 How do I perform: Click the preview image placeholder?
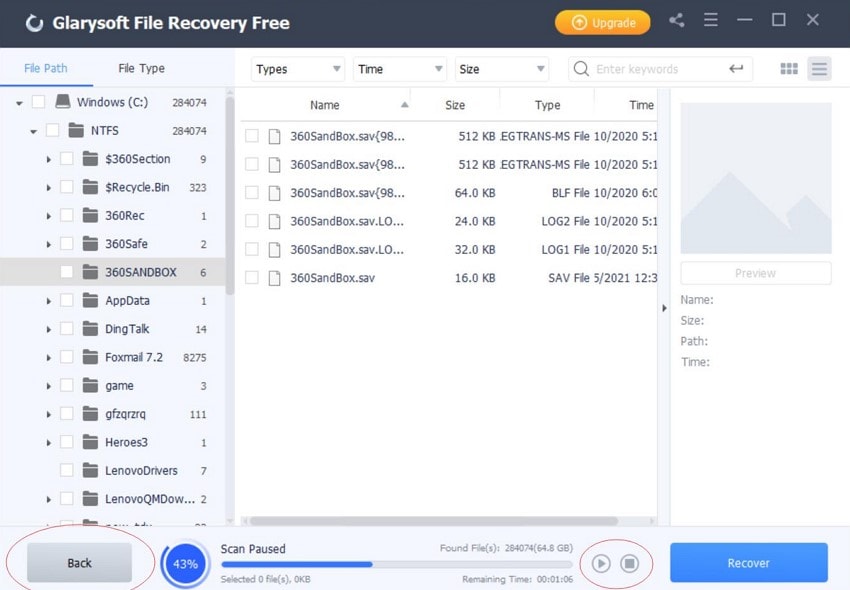tap(756, 178)
